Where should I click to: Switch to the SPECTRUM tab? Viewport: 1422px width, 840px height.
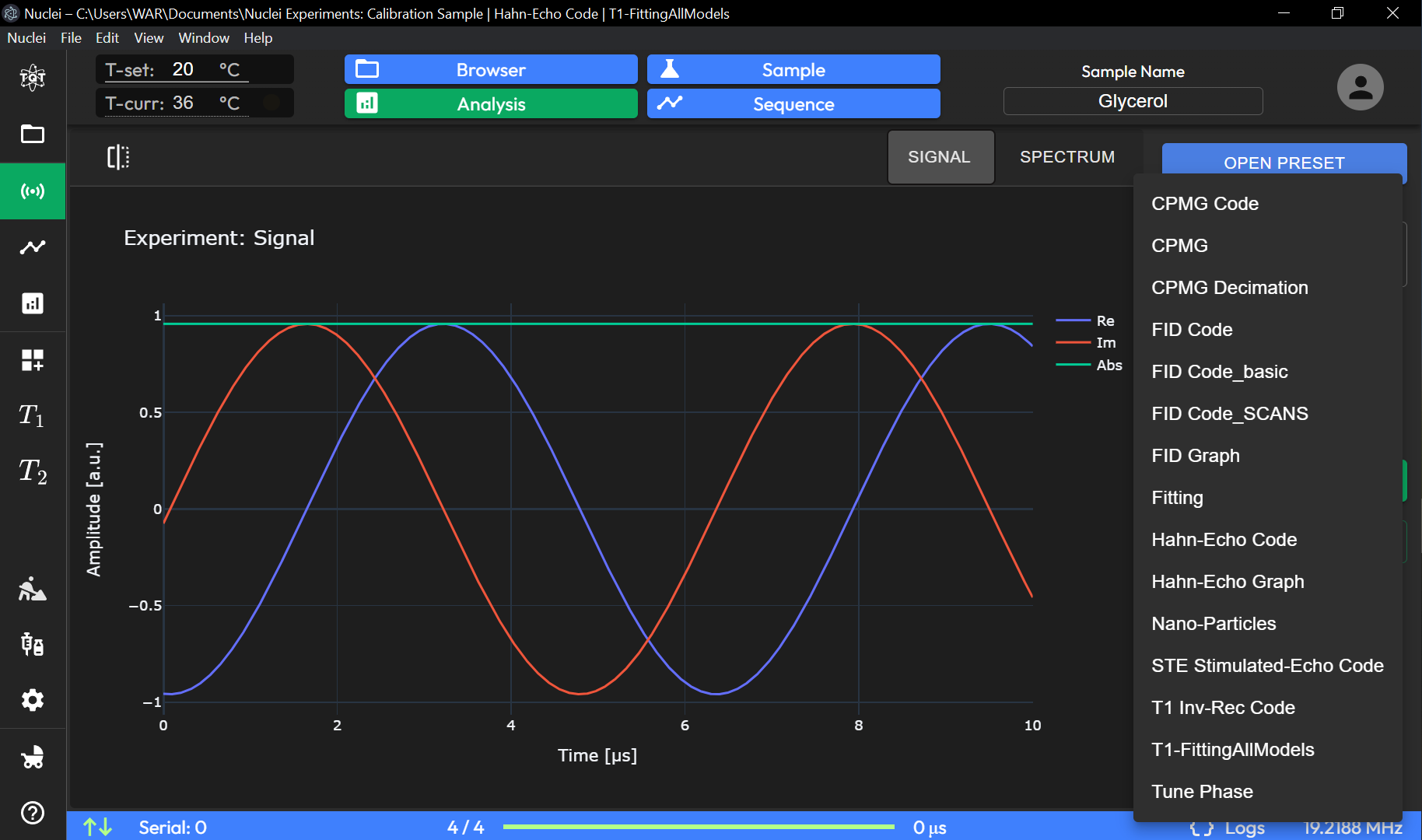1067,157
